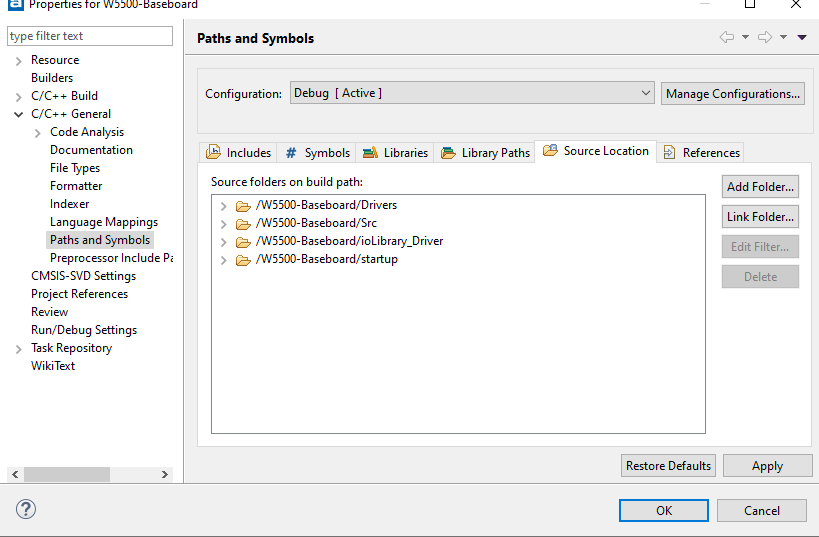Click the scrollbar left arrow
Image resolution: width=819 pixels, height=537 pixels.
[15, 474]
